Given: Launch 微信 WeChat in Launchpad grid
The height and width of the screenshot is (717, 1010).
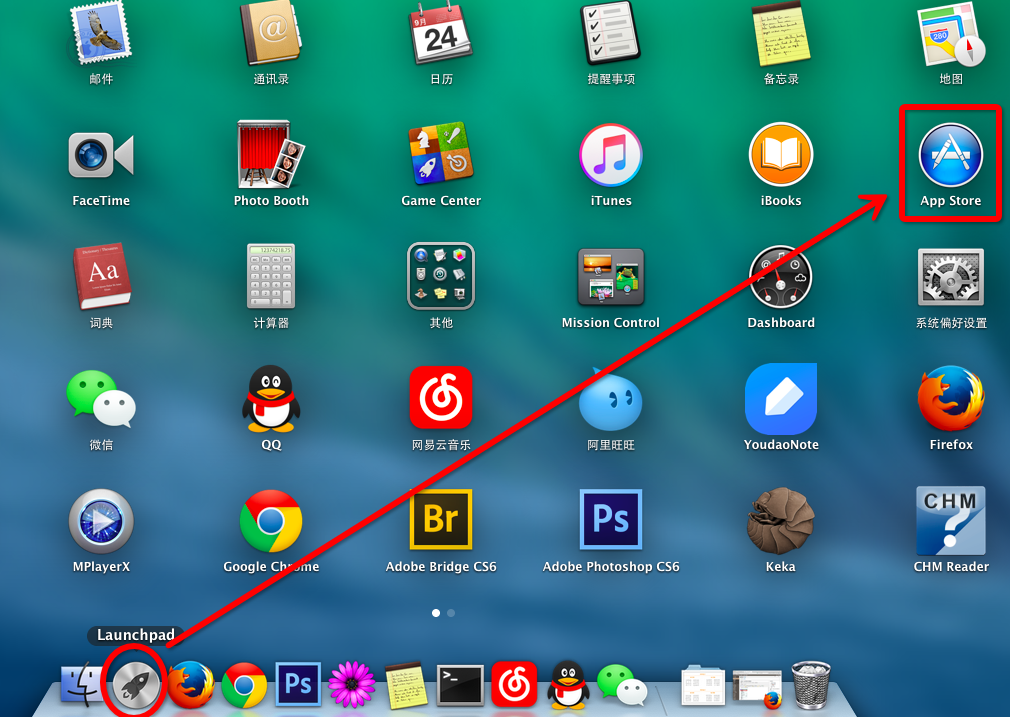Looking at the screenshot, I should 101,398.
